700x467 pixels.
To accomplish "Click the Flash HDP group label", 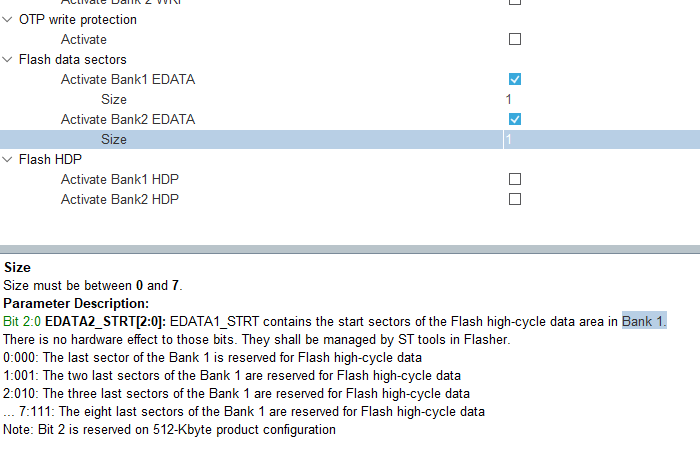I will [x=50, y=160].
